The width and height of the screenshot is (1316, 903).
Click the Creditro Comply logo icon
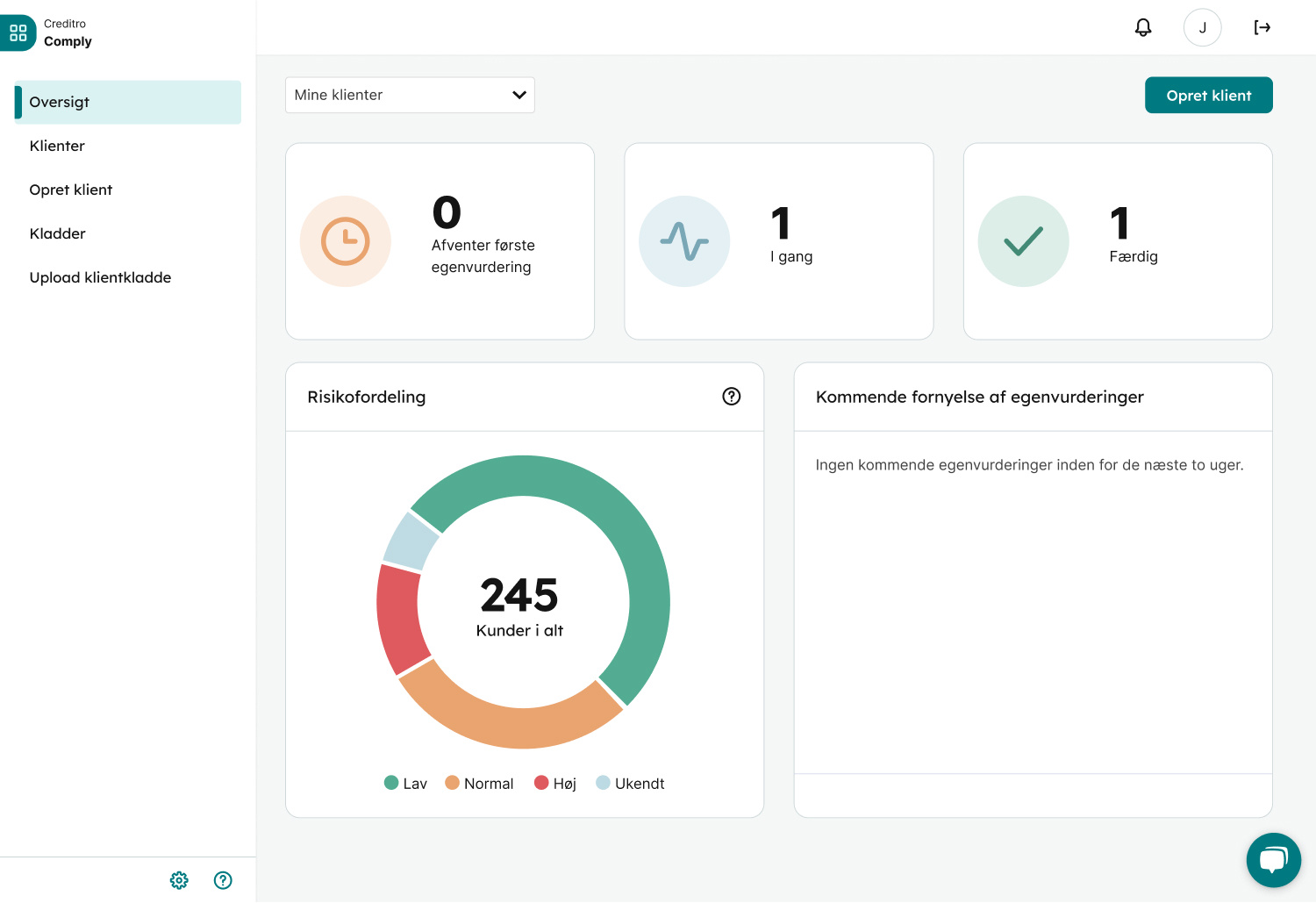pos(18,32)
